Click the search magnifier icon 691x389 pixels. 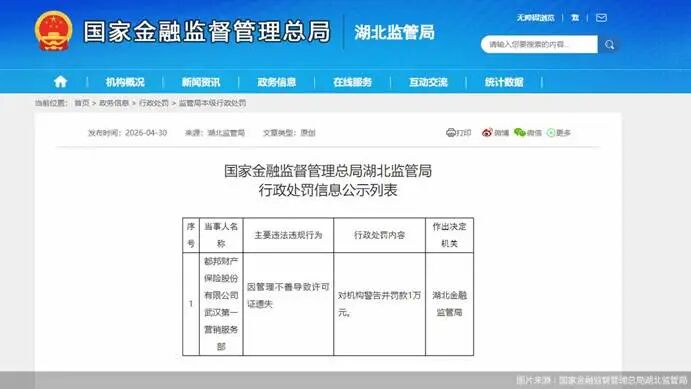pos(609,44)
